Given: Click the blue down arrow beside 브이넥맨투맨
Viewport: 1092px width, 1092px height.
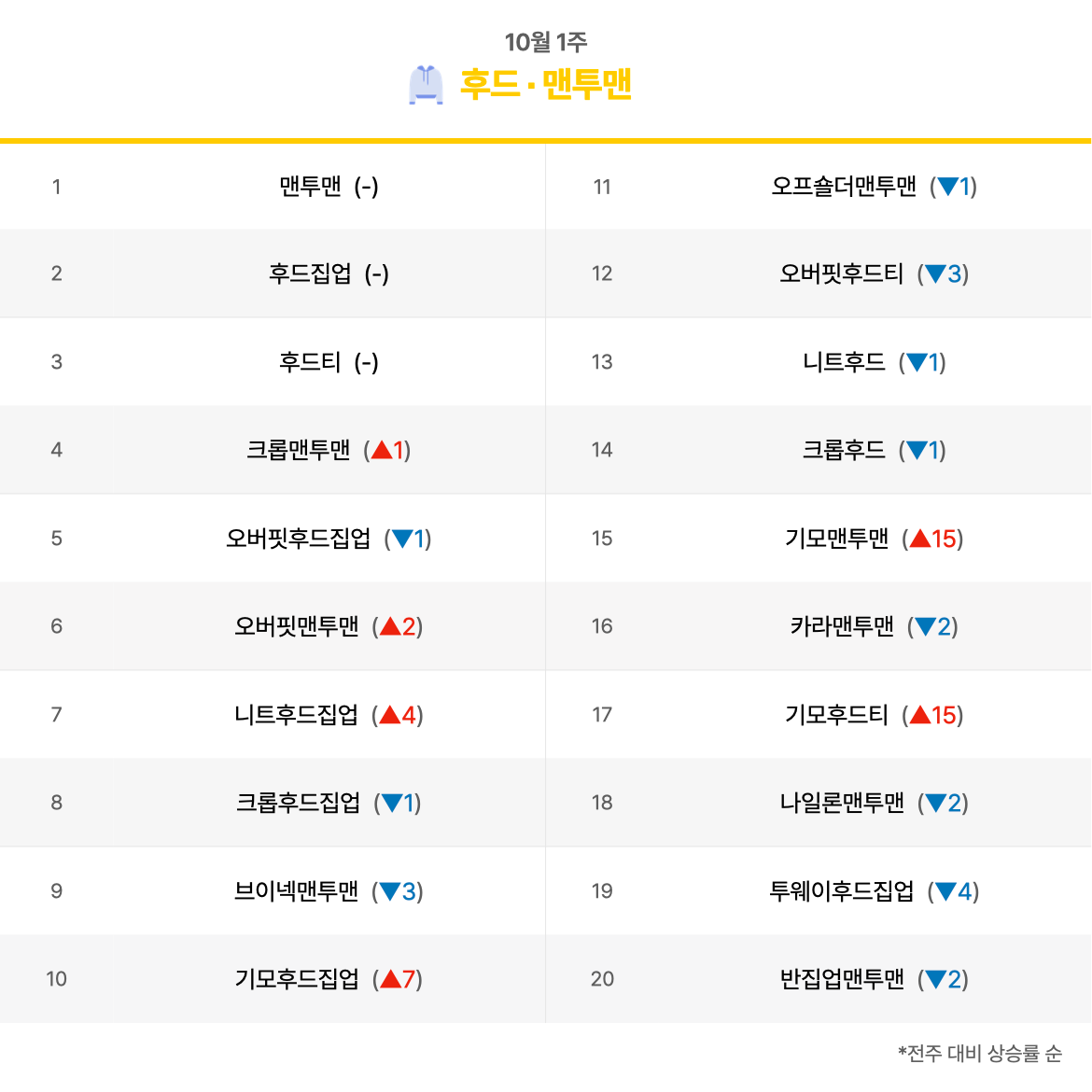Looking at the screenshot, I should [x=390, y=890].
